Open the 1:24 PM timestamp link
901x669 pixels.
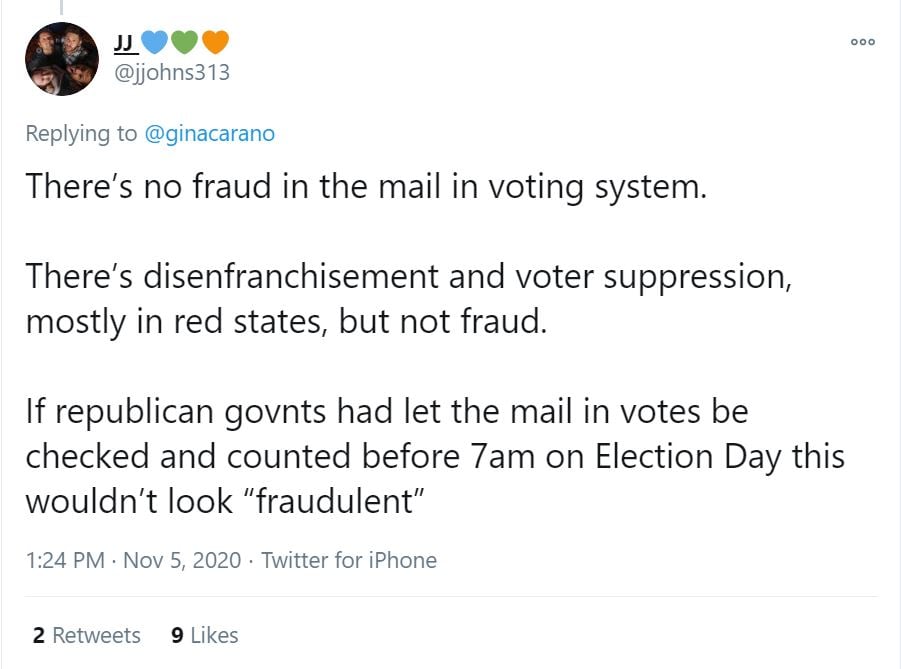pos(64,560)
